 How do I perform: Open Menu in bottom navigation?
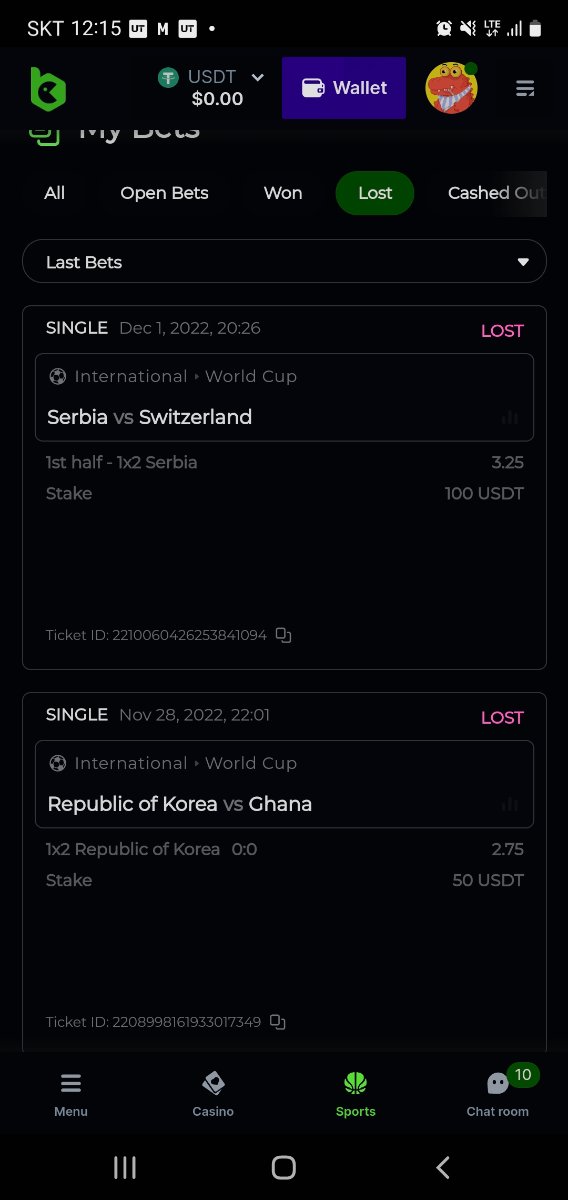[x=71, y=1093]
